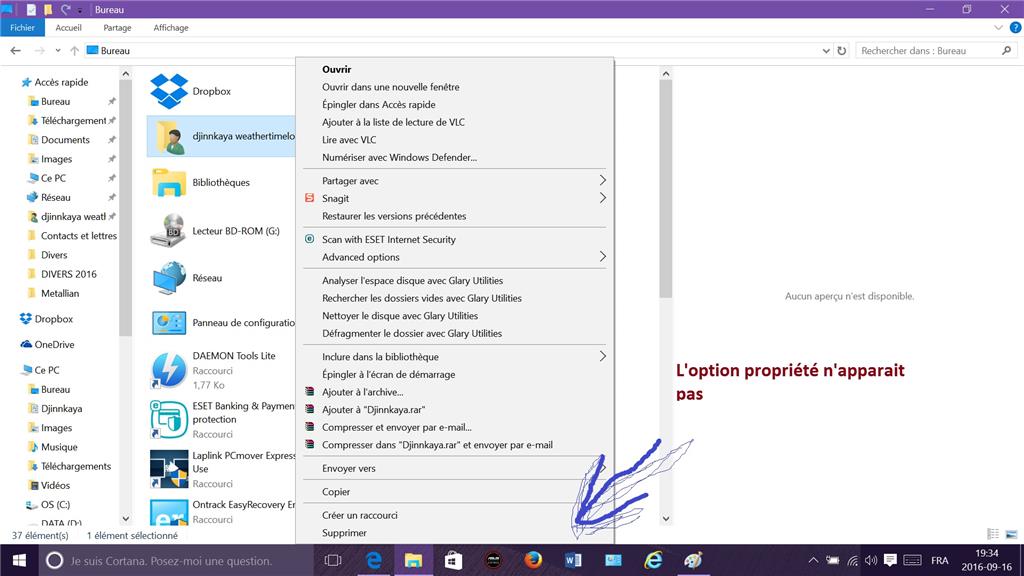Screen dimensions: 1024x576
Task: Open DIVERS 2016 folder in sidebar
Action: (69, 274)
